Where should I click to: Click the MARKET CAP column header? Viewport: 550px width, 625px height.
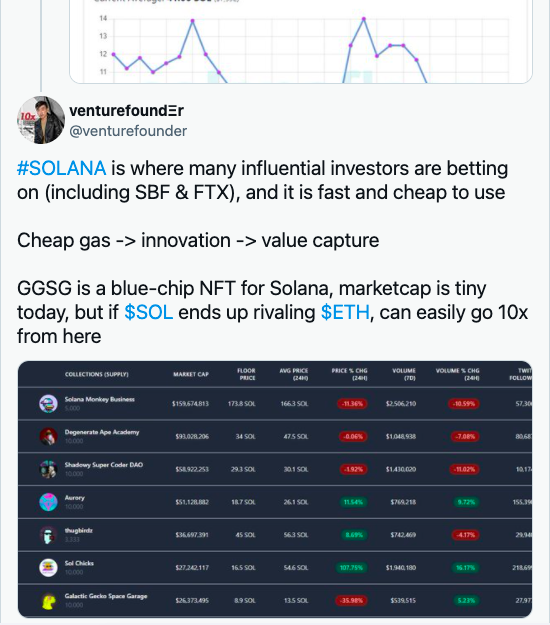(x=191, y=374)
